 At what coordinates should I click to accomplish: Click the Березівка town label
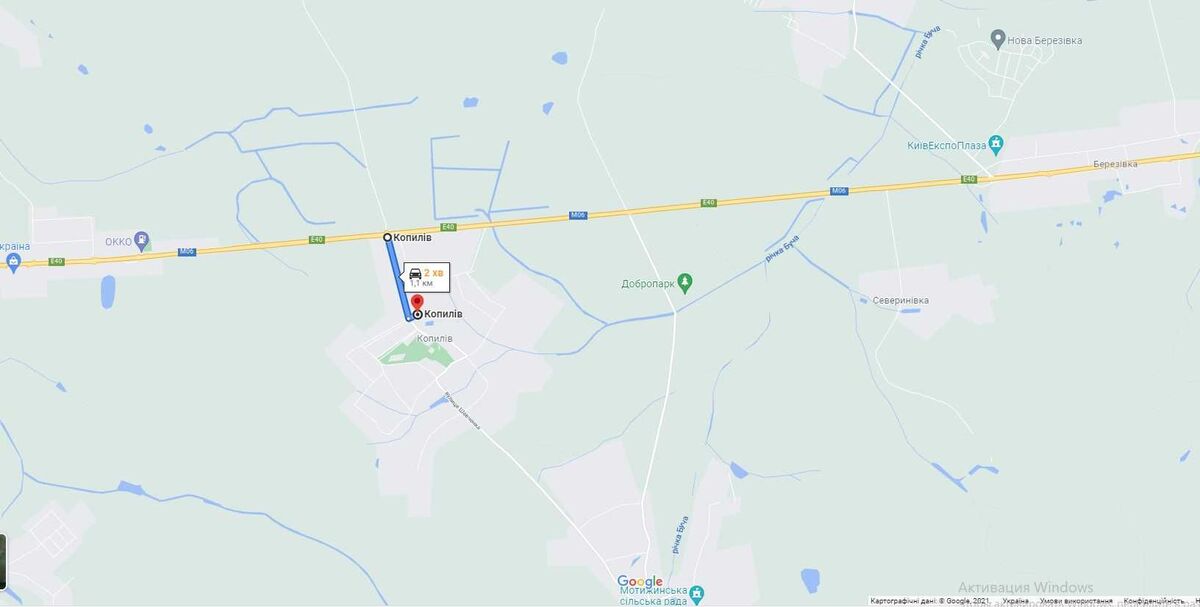pos(1116,164)
